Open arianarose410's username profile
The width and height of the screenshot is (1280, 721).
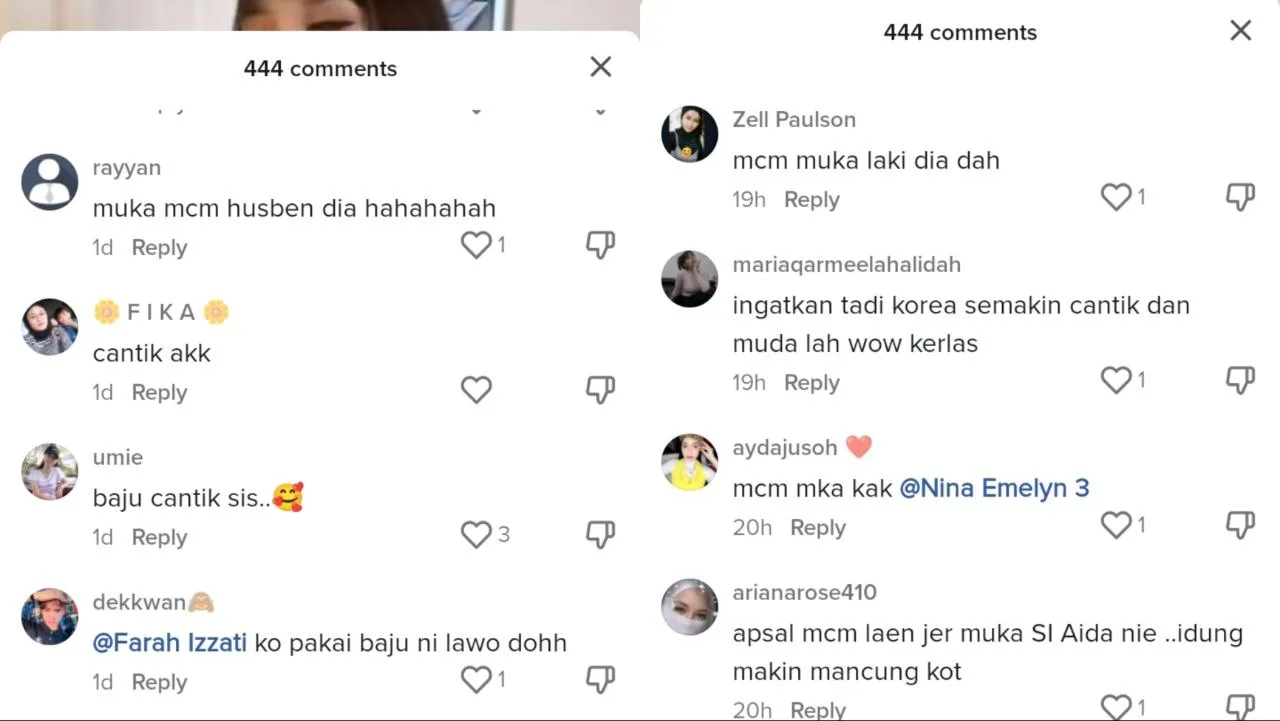[804, 592]
